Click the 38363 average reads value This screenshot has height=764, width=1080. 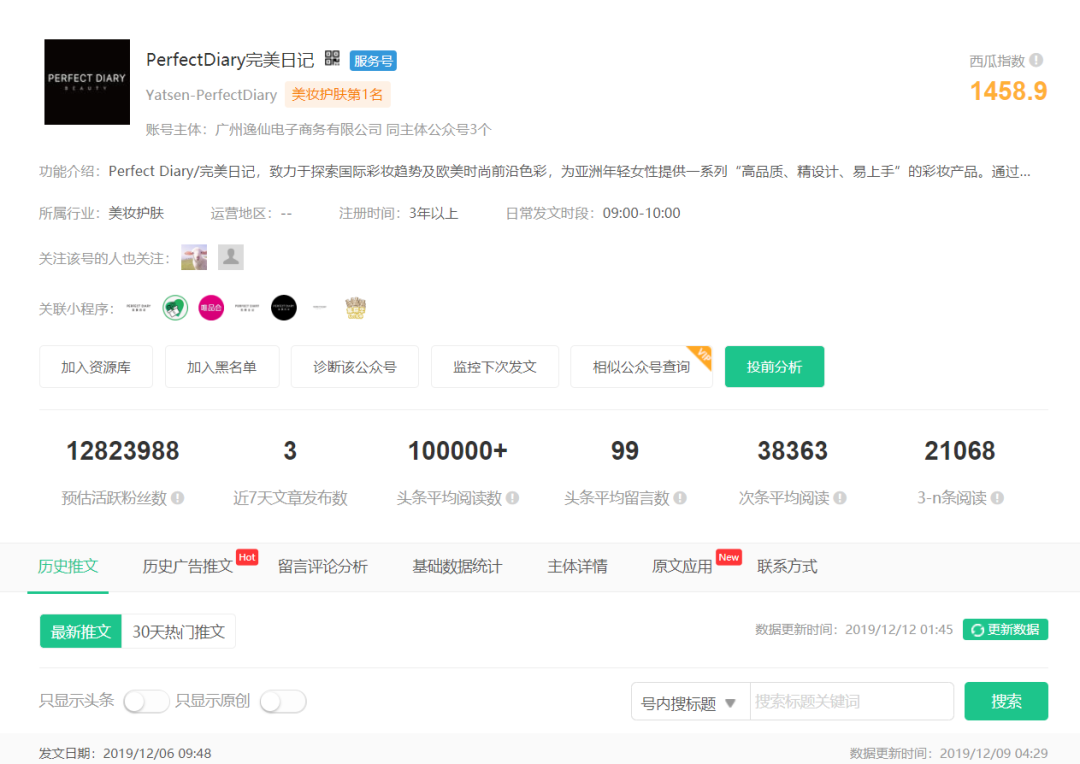(792, 451)
